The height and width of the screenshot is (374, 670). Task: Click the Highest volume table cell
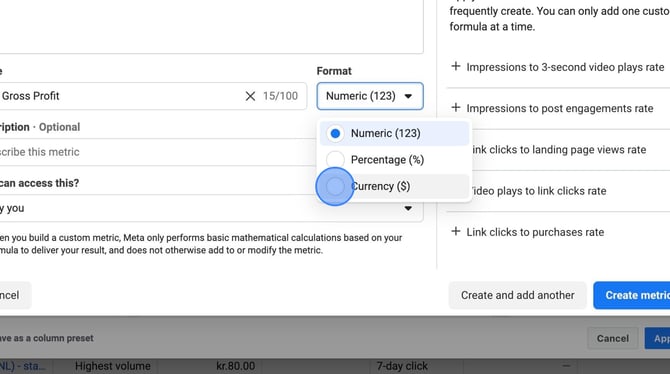[x=113, y=366]
